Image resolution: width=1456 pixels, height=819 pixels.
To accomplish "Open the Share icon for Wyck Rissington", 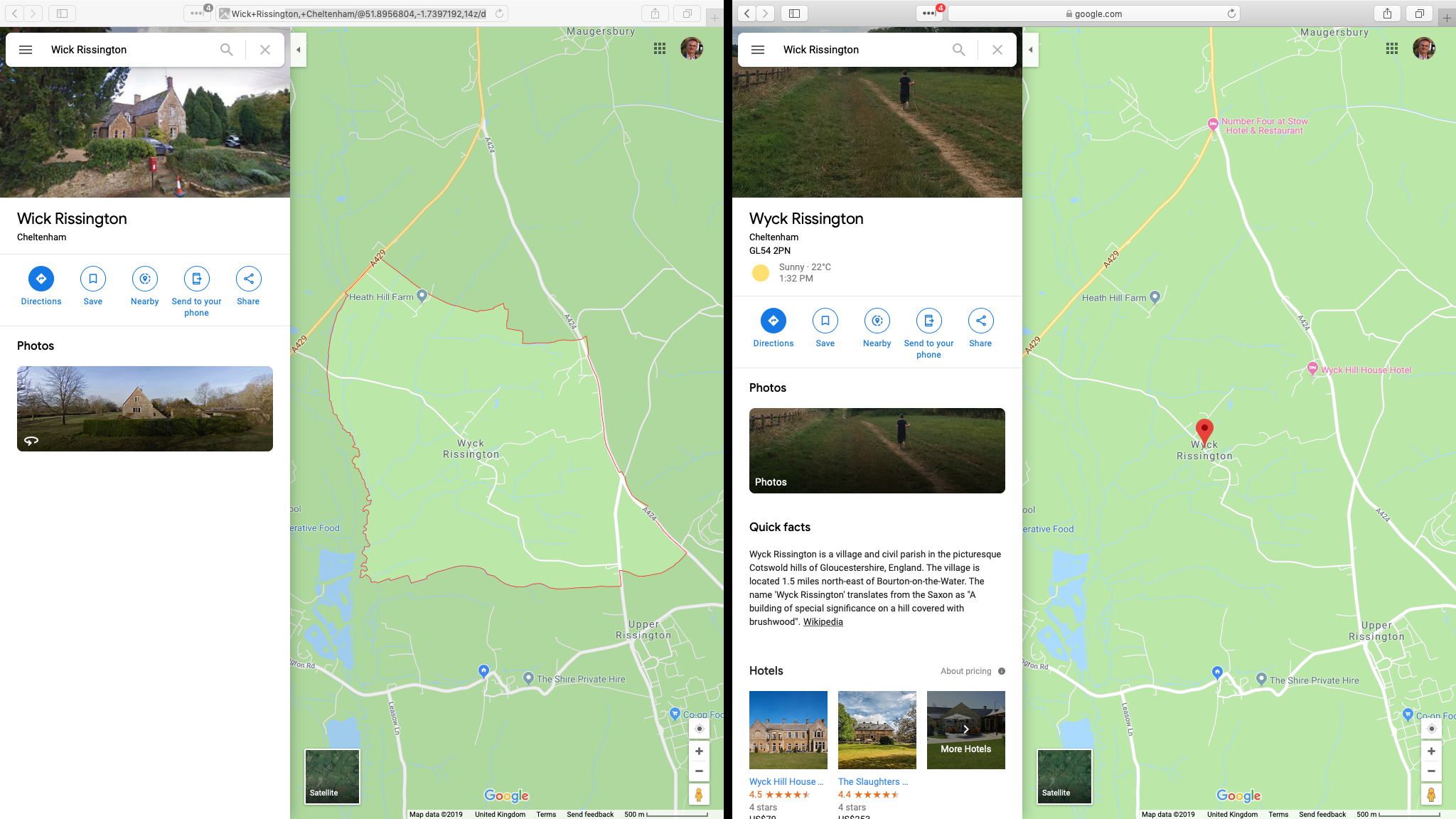I will [x=980, y=321].
